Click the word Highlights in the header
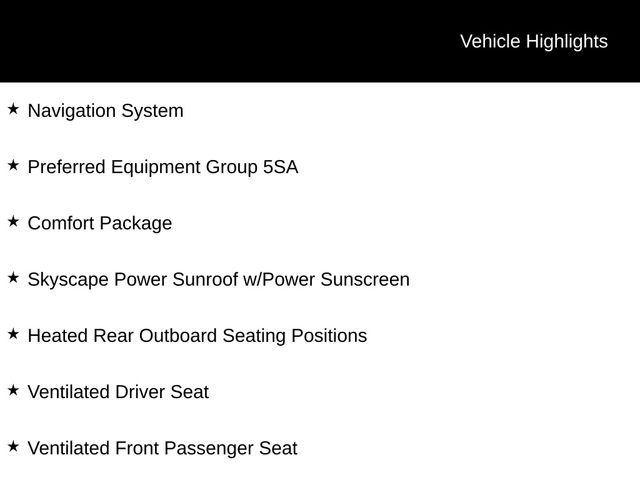The width and height of the screenshot is (640, 480). coord(567,42)
